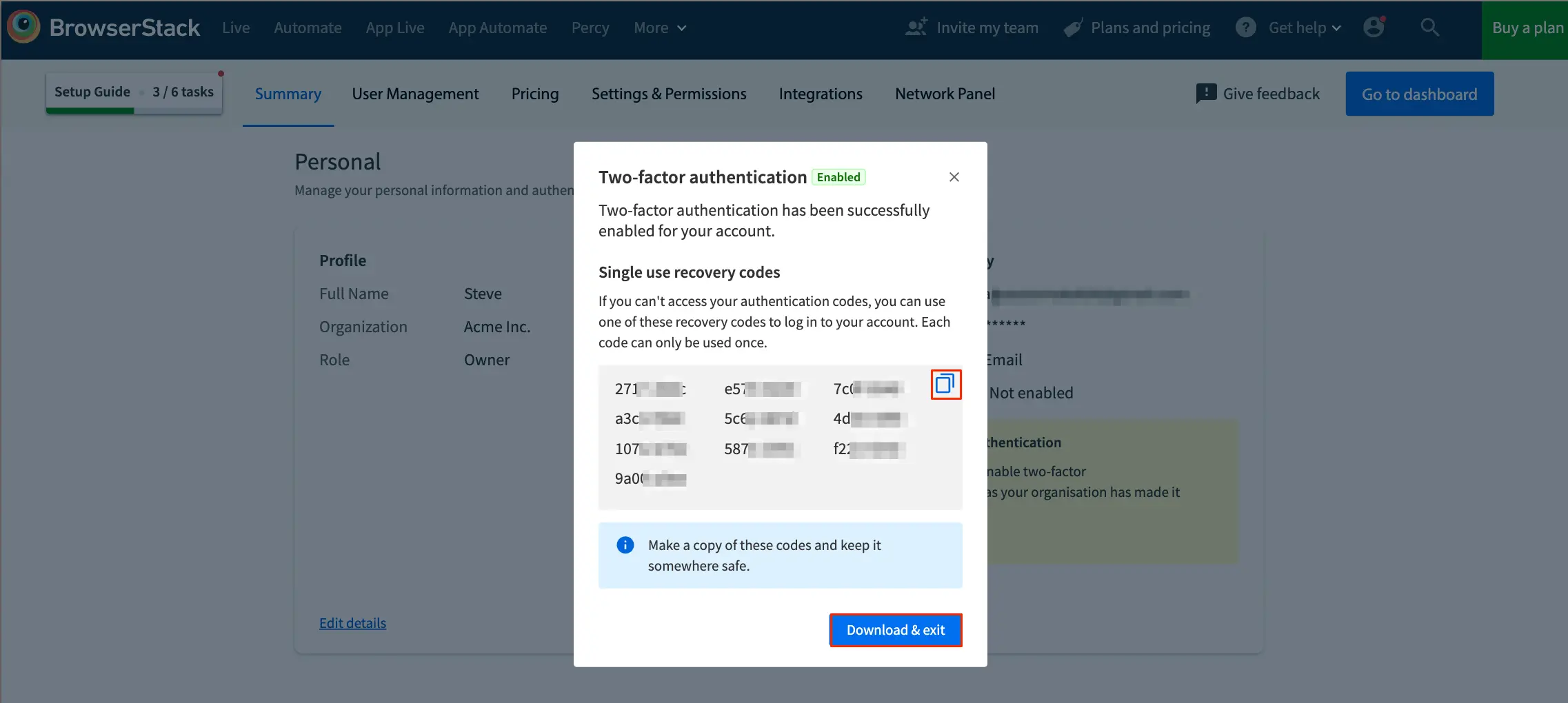The width and height of the screenshot is (1568, 703).
Task: Copy recovery codes with the copy icon
Action: [945, 385]
